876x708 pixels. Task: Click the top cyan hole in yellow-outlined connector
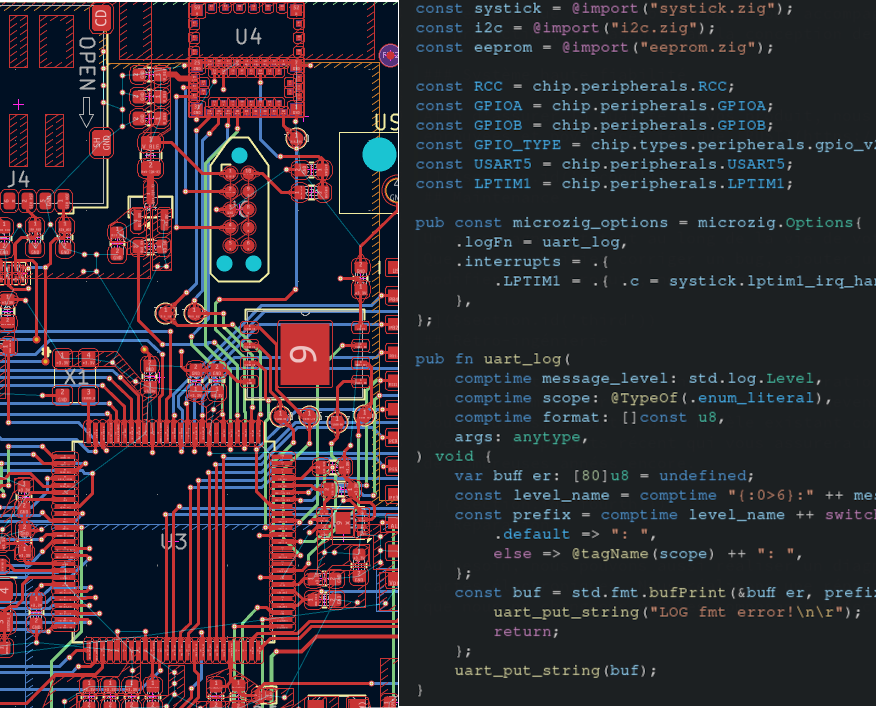(240, 155)
